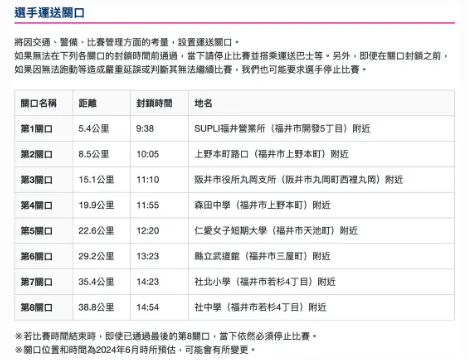Screen dimensions: 468x360
Task: Click the row label 第7關口
Action: (36, 282)
